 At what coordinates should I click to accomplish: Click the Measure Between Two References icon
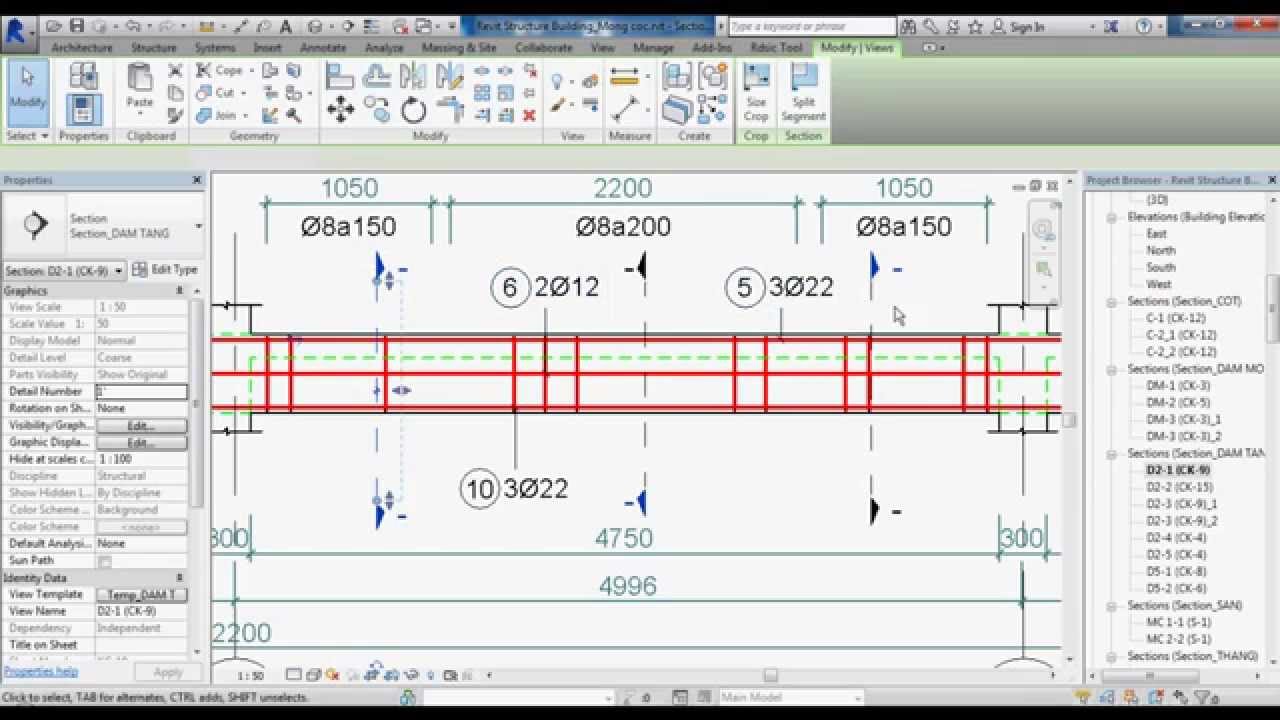624,76
